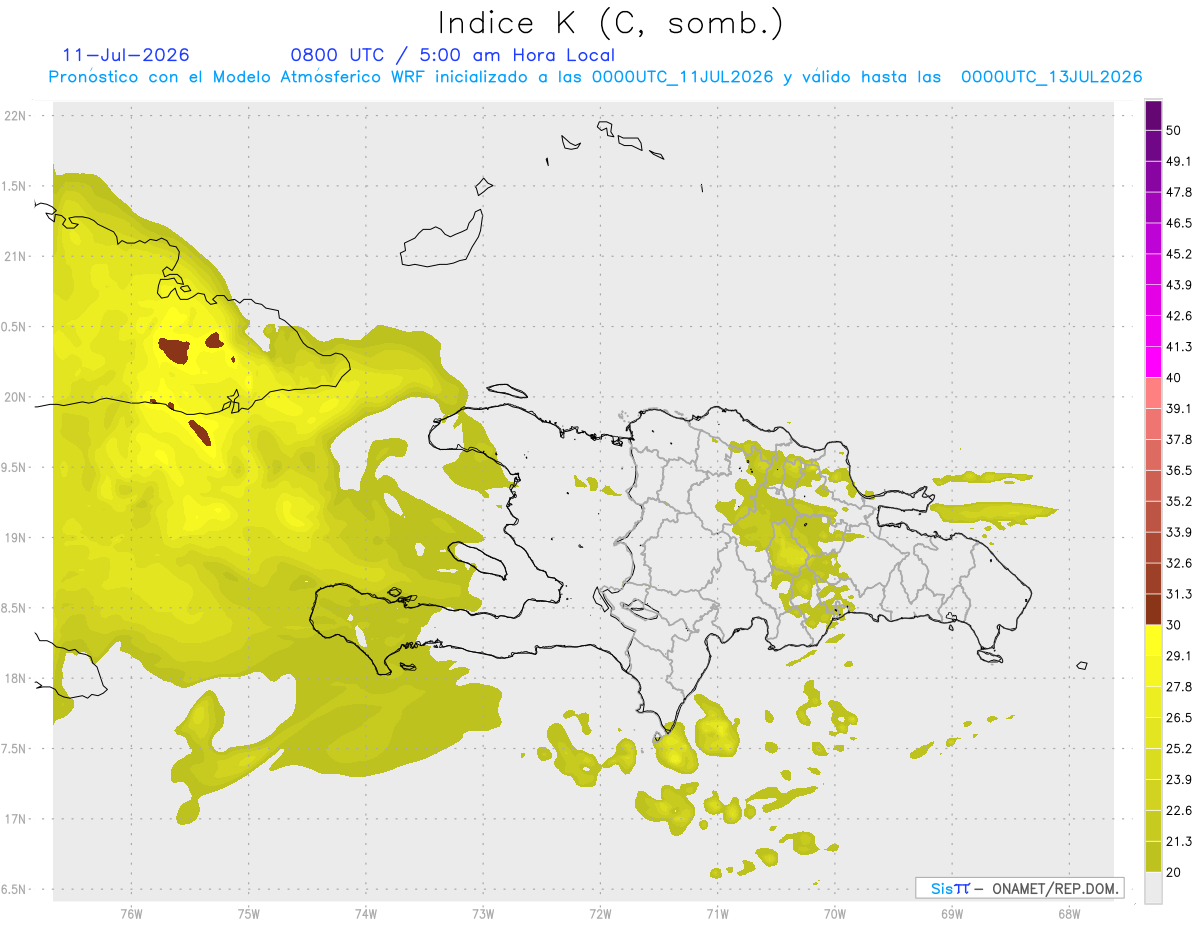Click the "45.2" value on the color scale
This screenshot has width=1200, height=927.
point(1179,254)
